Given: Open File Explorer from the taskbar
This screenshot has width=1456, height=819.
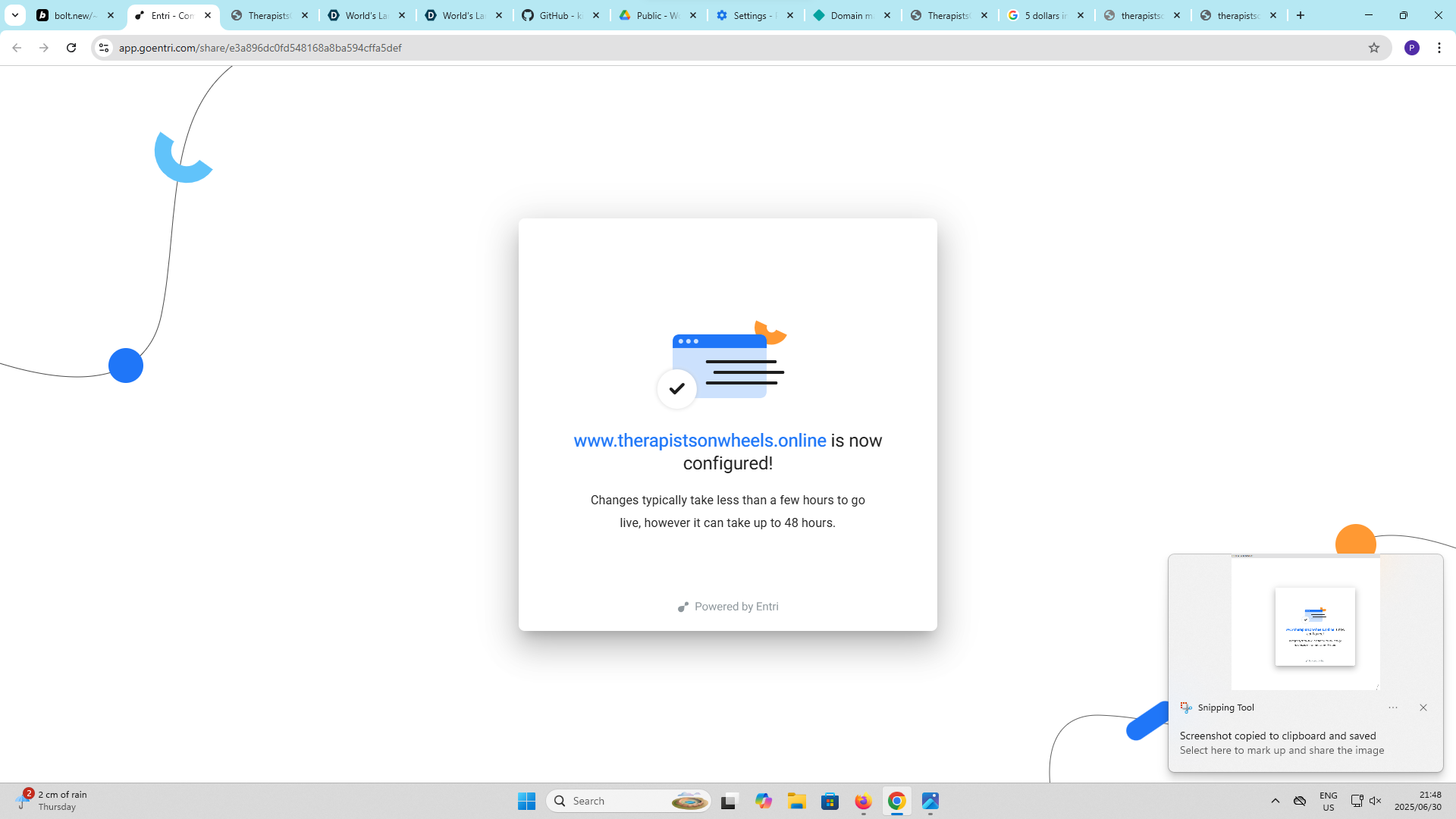Looking at the screenshot, I should [796, 801].
